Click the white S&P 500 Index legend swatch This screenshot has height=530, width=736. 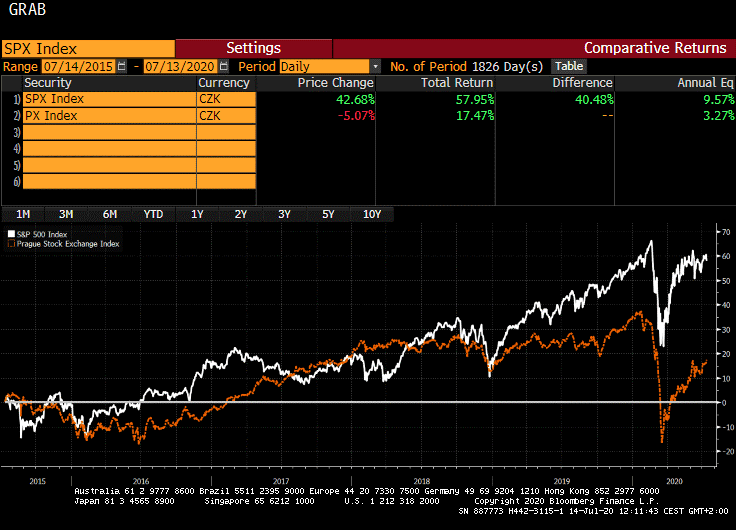[11, 234]
